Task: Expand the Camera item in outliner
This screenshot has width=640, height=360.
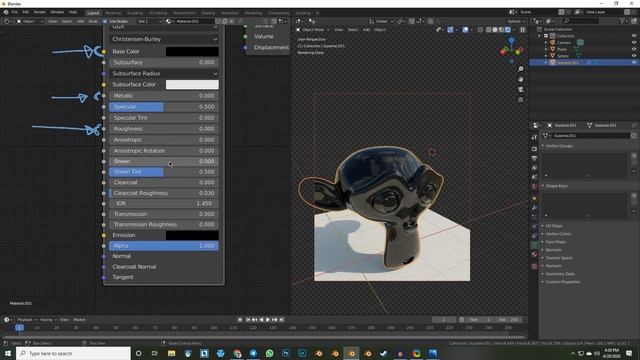Action: (546, 42)
